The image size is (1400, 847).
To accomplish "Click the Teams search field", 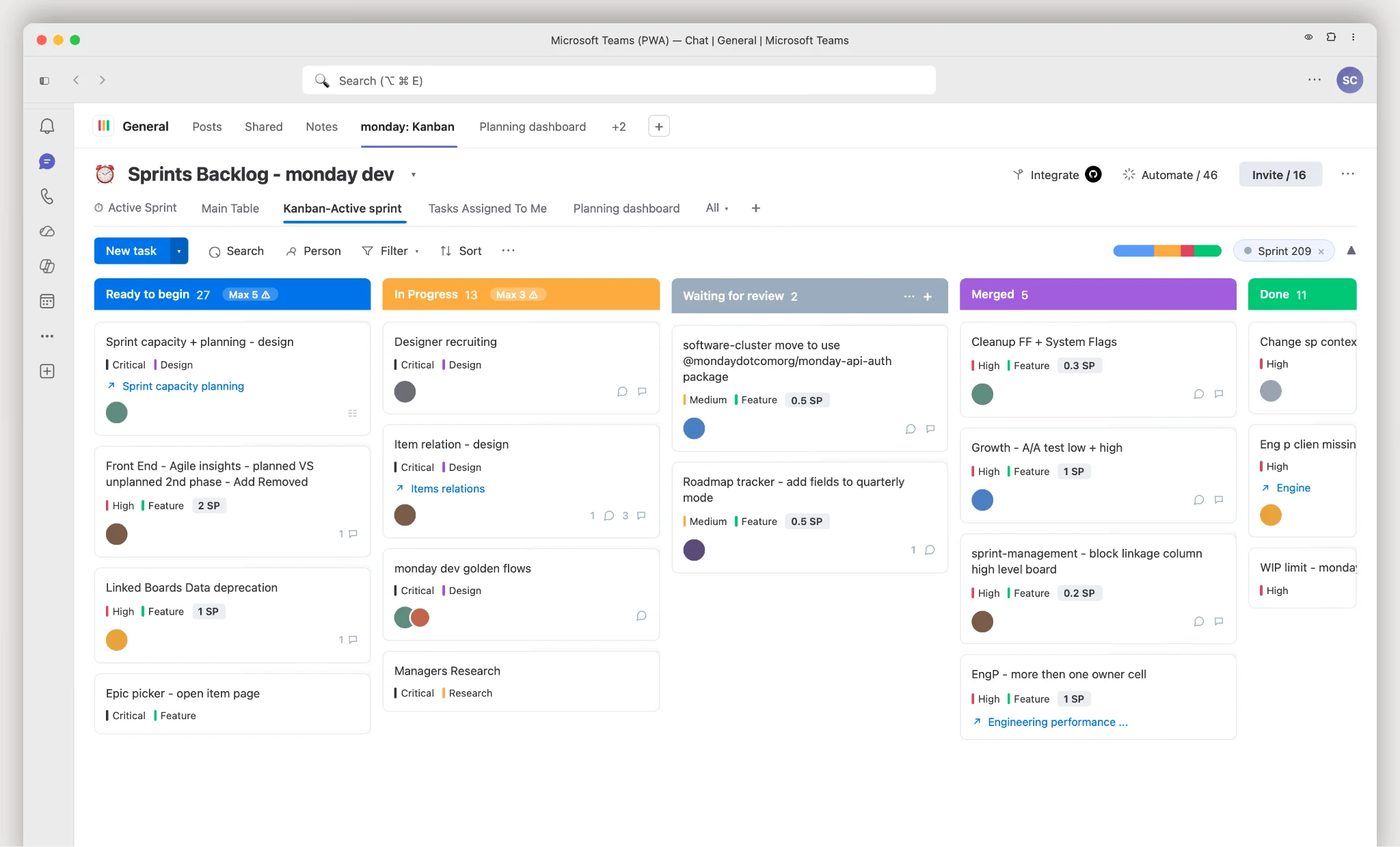I will click(x=619, y=80).
